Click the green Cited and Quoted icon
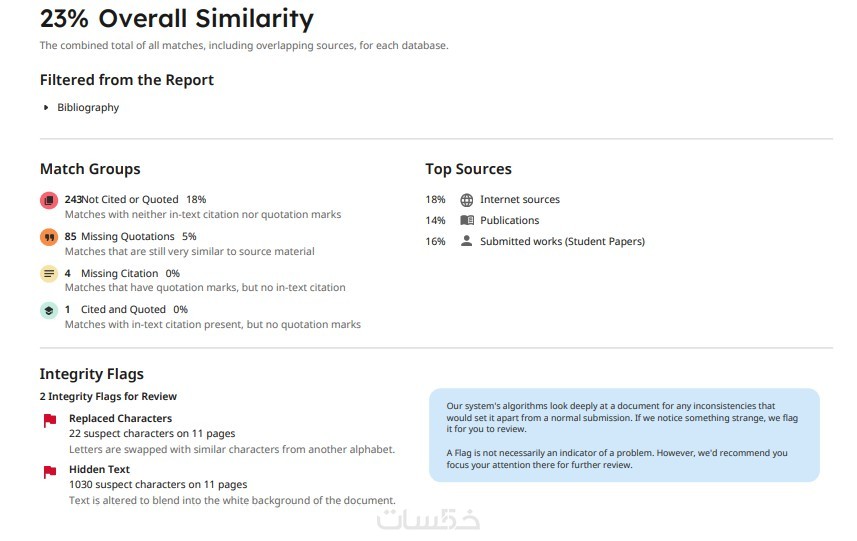857x541 pixels. click(x=49, y=310)
